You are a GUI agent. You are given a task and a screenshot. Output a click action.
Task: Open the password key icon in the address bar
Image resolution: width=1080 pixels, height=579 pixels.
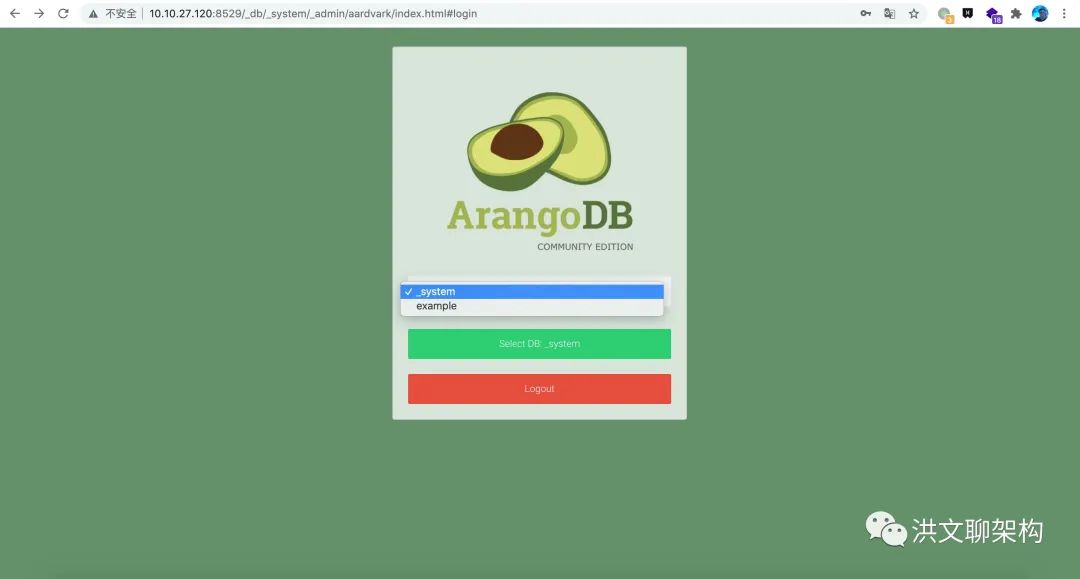click(865, 14)
